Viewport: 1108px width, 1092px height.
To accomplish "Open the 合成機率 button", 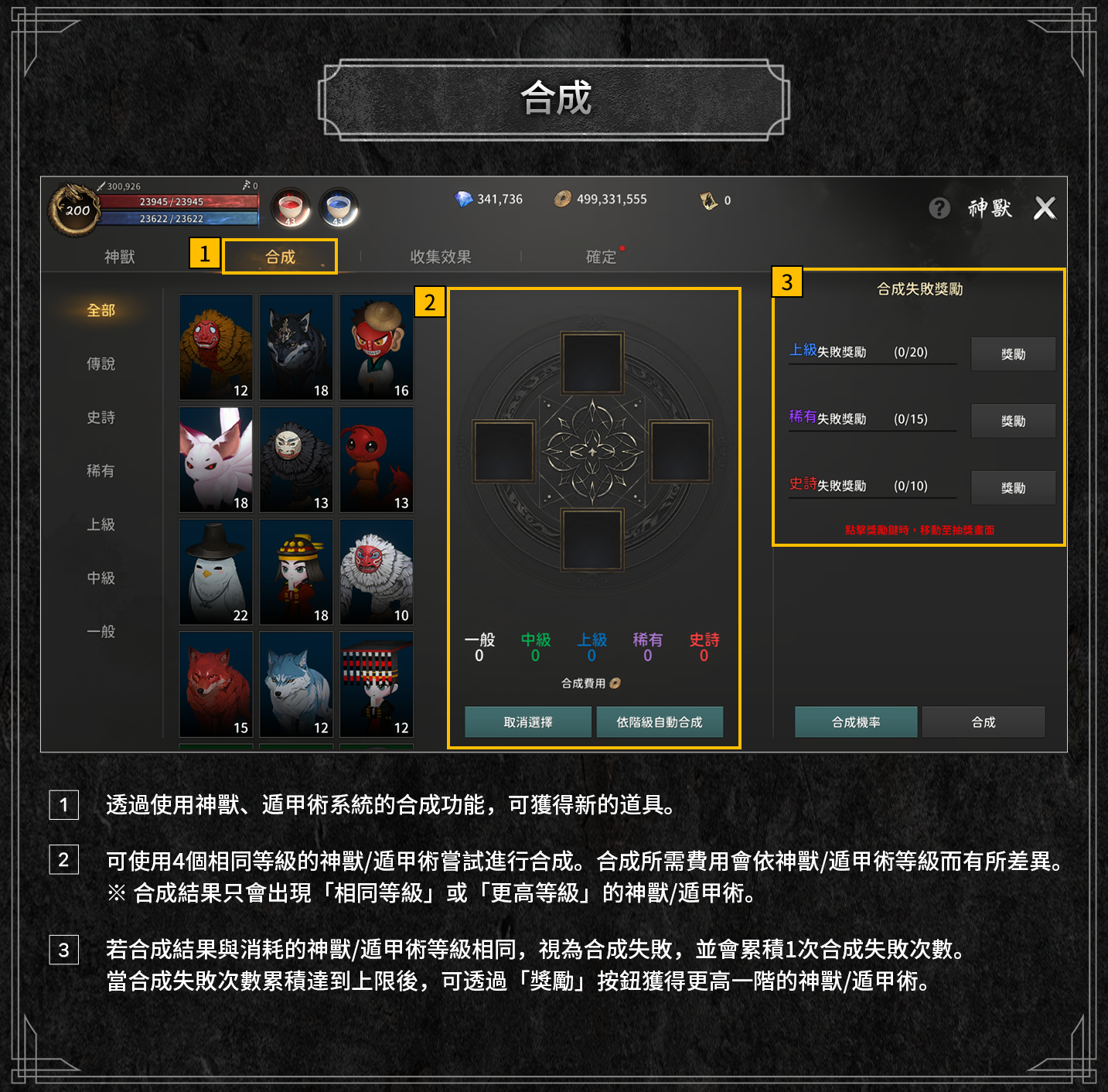I will click(x=856, y=722).
